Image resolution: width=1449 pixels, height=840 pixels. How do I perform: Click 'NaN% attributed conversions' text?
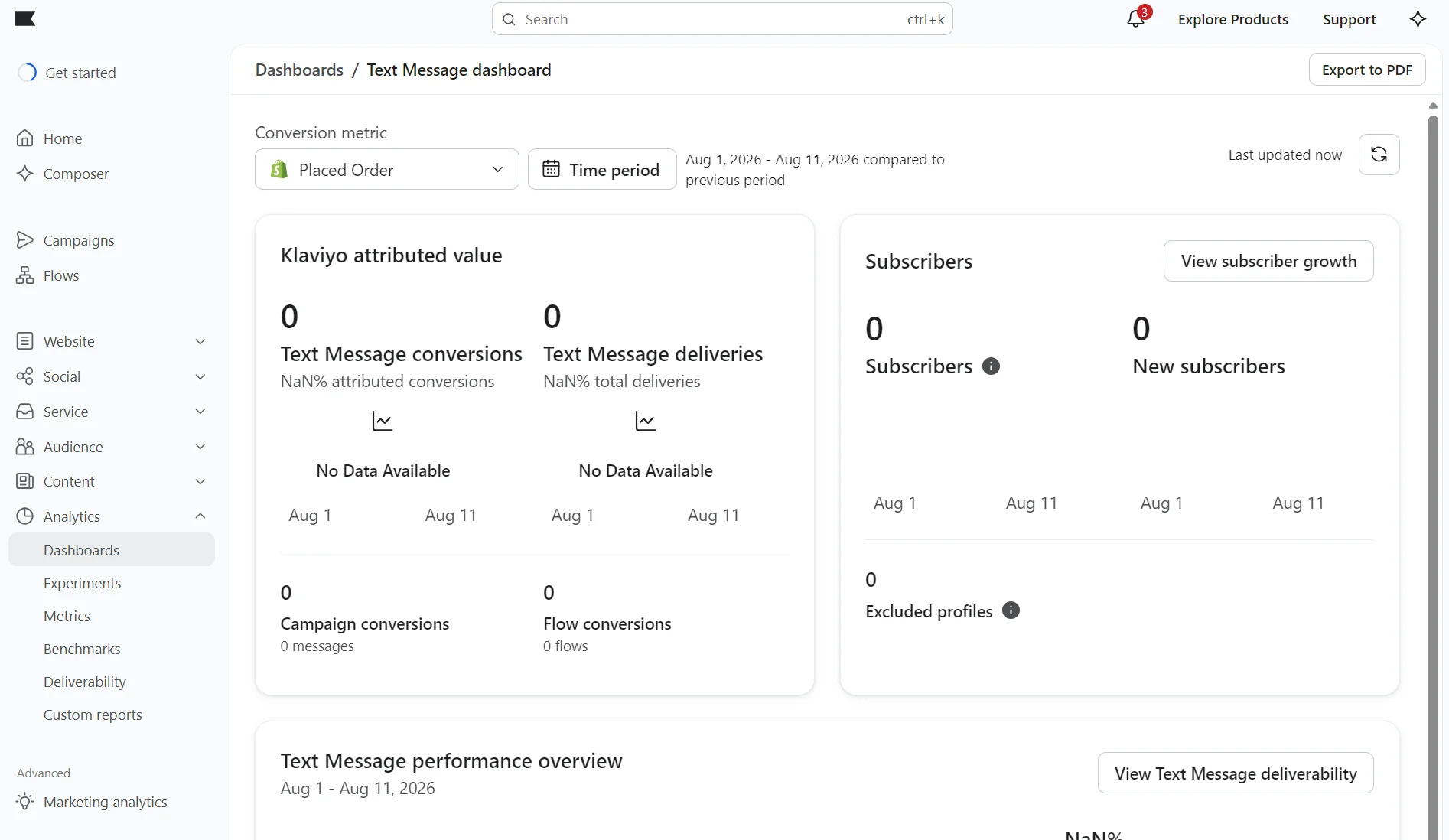click(387, 381)
